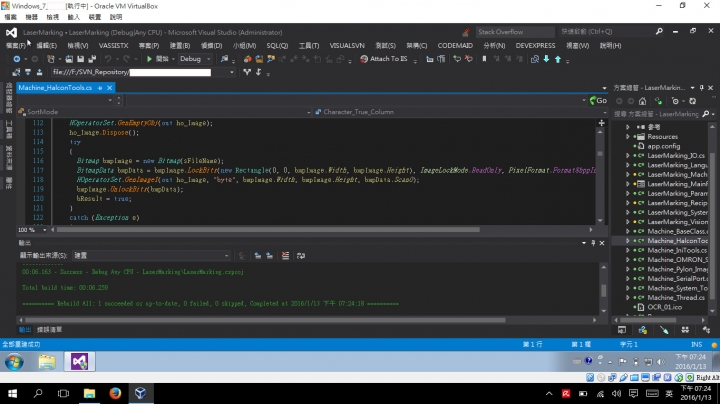Screen dimensions: 720x404
Task: Click the Uncomment selection toolbar icon
Action: coord(468,59)
